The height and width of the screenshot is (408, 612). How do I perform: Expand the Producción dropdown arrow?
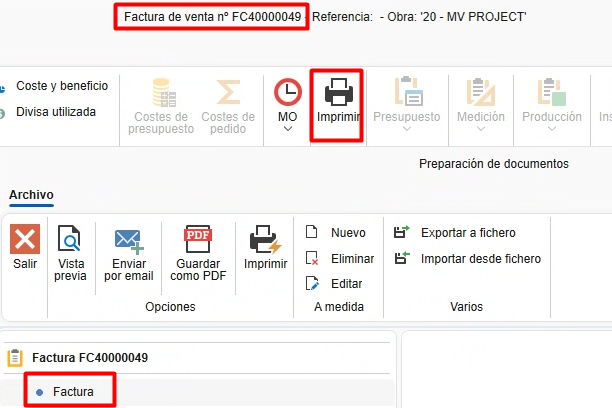point(552,129)
